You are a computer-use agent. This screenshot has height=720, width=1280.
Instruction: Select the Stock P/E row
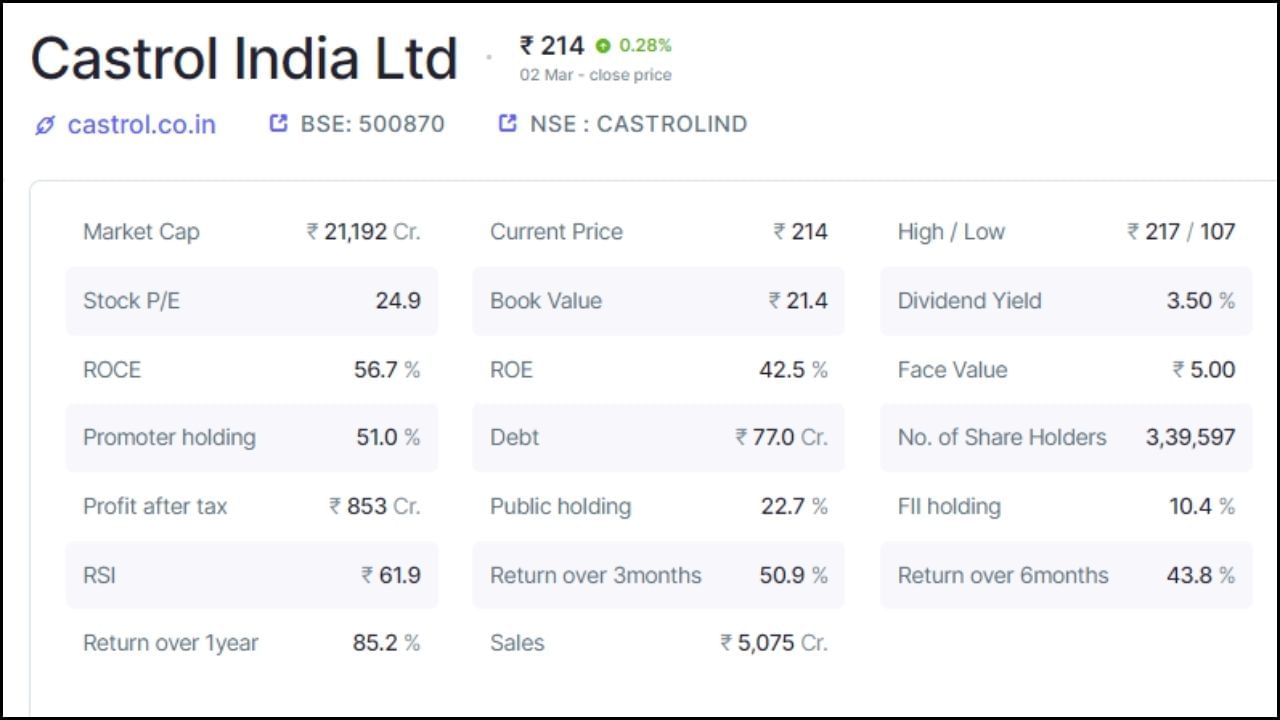[x=250, y=300]
